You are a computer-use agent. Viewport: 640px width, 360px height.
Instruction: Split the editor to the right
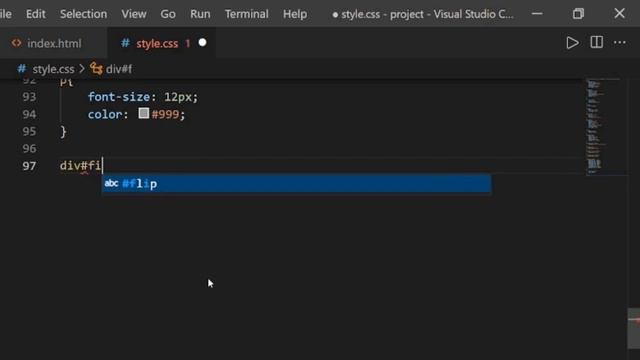(596, 42)
